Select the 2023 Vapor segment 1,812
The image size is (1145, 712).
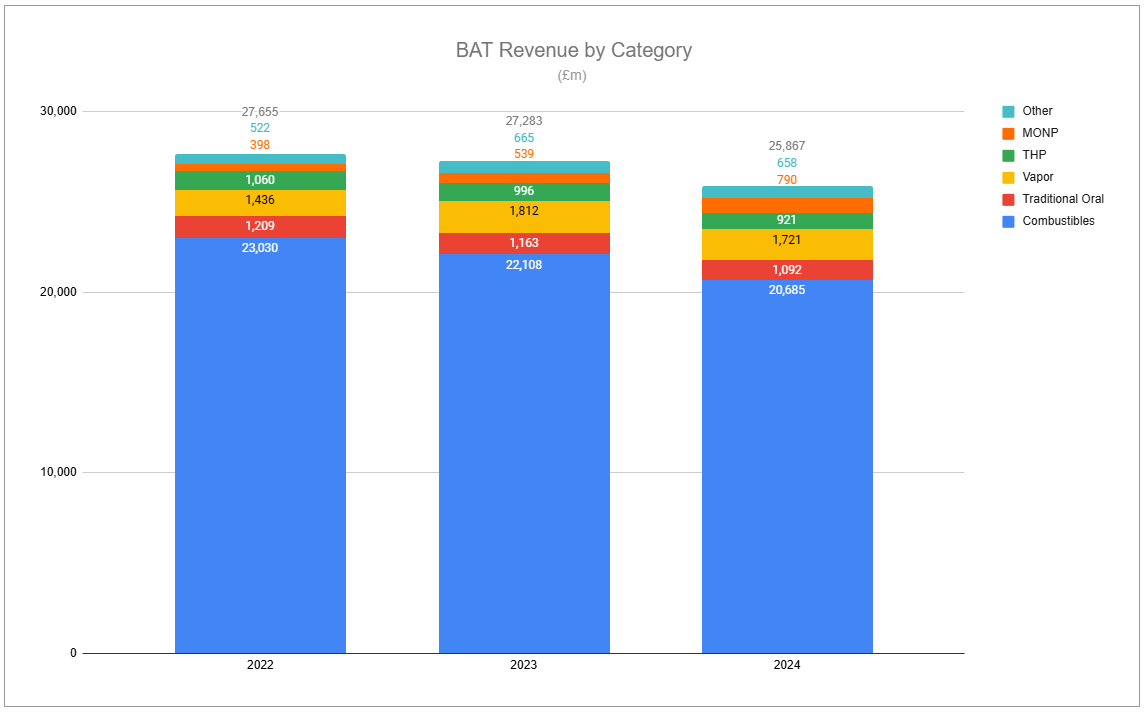tap(524, 217)
